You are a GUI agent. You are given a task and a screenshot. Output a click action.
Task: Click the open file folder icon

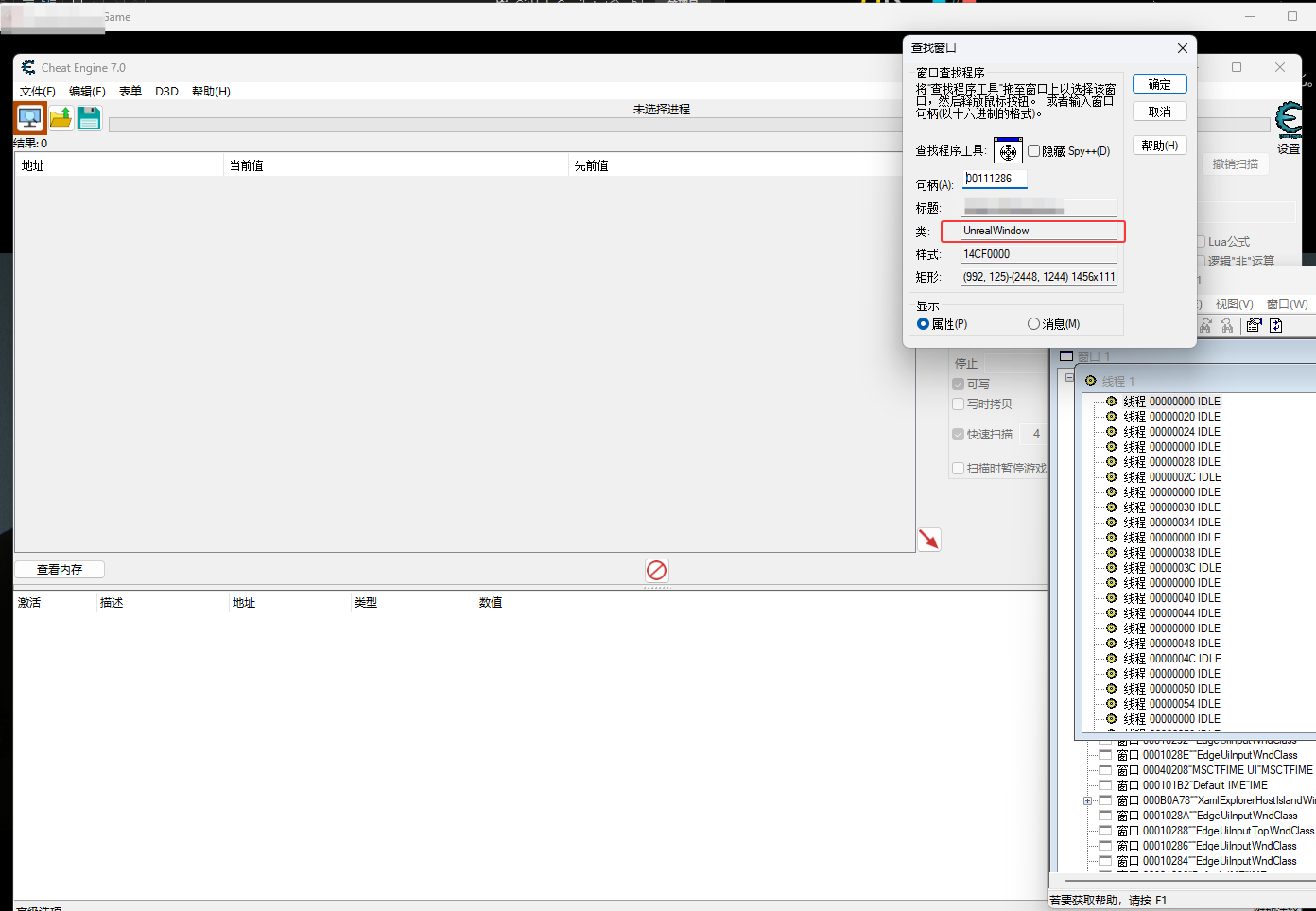[61, 117]
